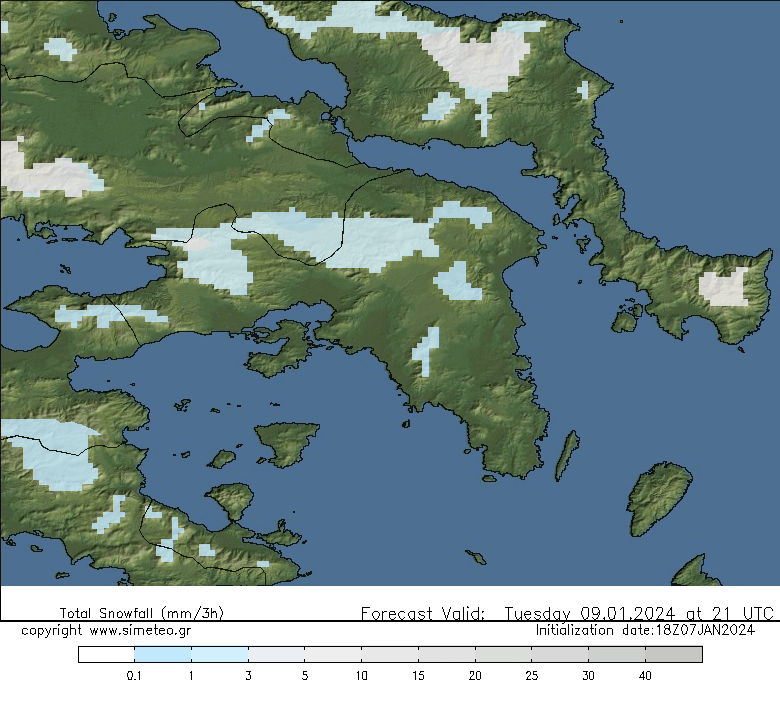The image size is (780, 703).
Task: Choose the legend swatch between 25 and 30
Action: (x=560, y=654)
